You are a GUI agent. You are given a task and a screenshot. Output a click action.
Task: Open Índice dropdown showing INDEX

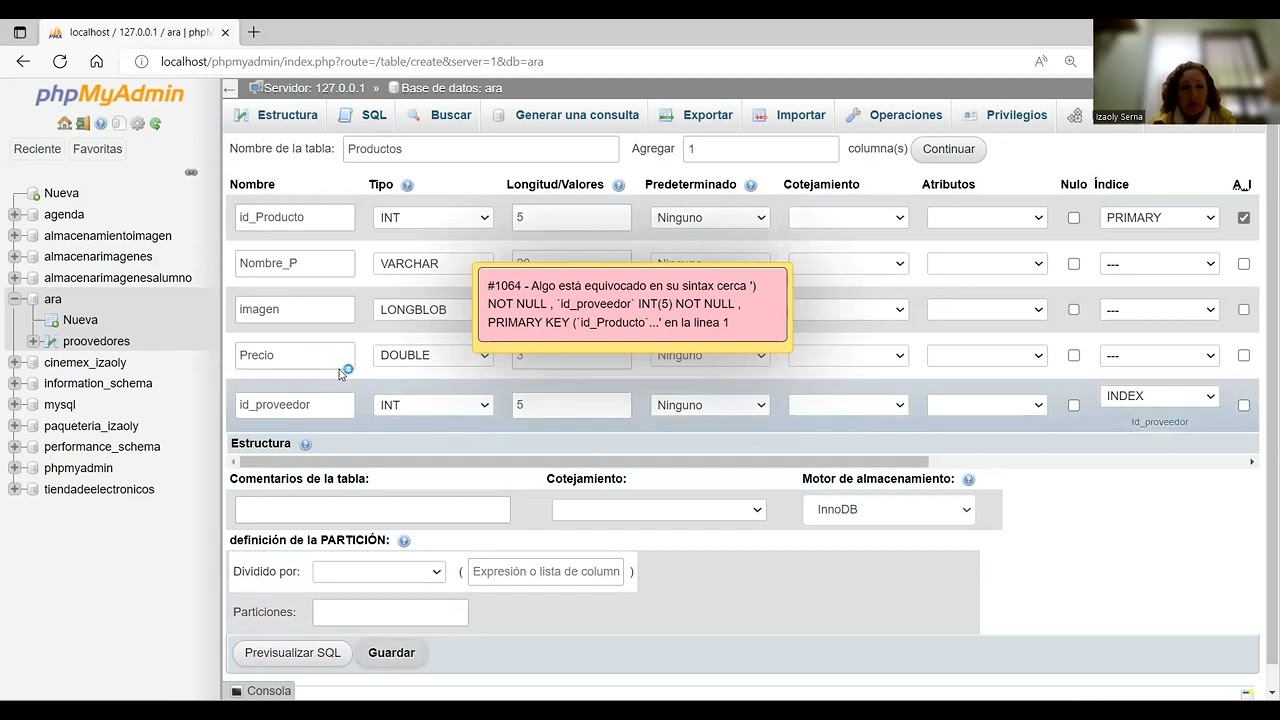(1160, 396)
